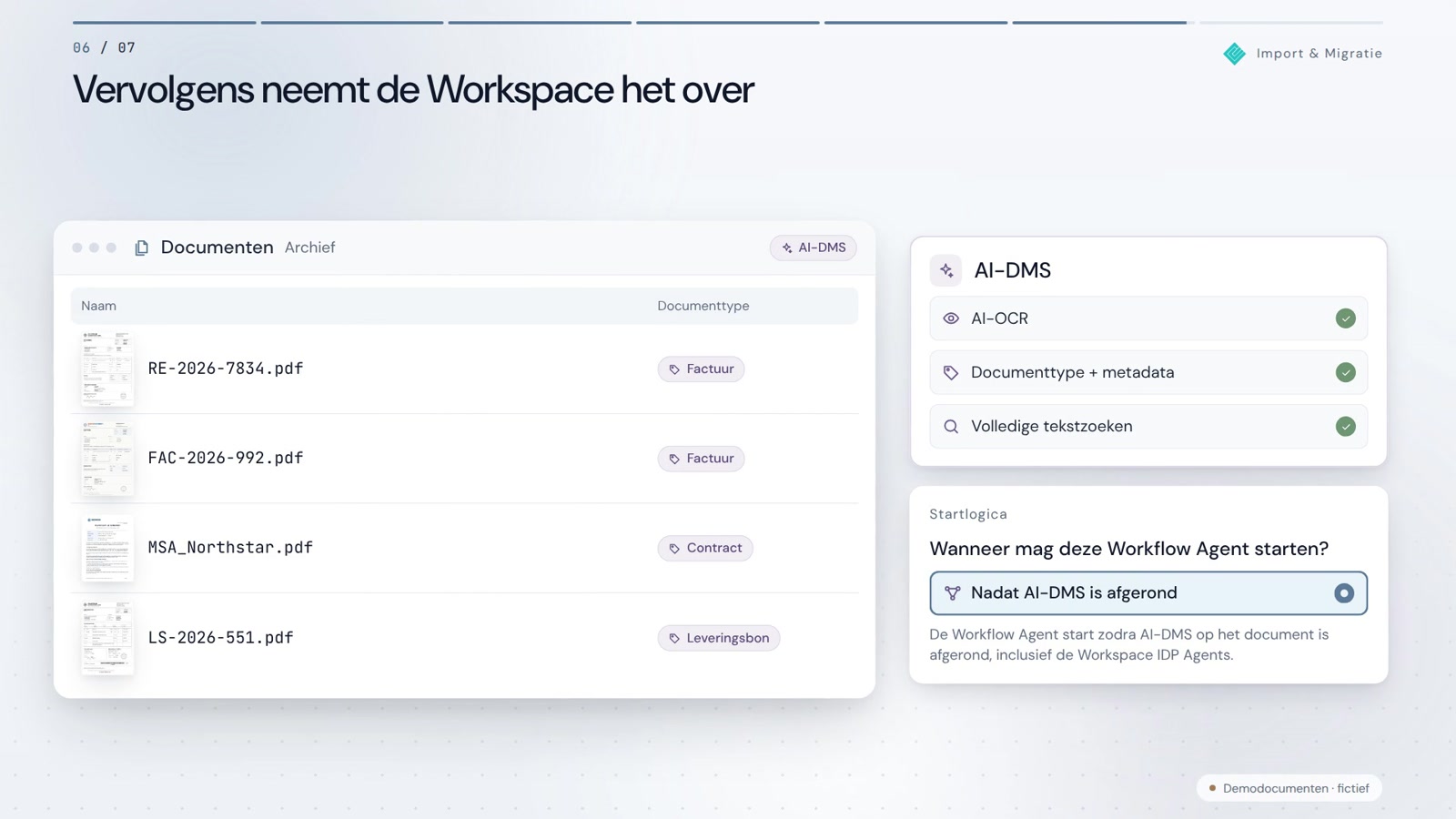Screen dimensions: 1456x819
Task: Click the Volledige tekstzoeken row label
Action: (x=1051, y=426)
